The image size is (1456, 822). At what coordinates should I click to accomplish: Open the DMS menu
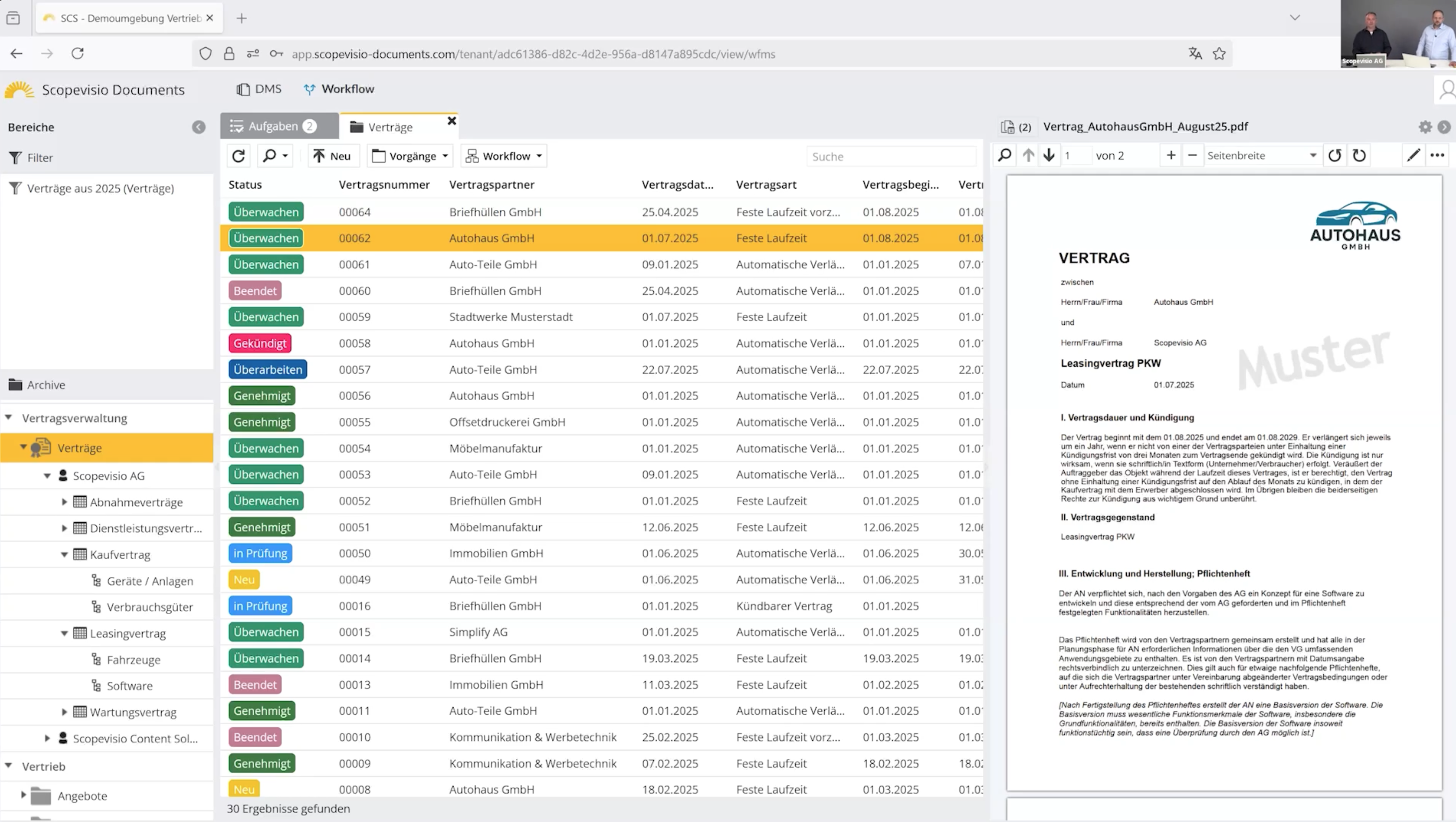pyautogui.click(x=259, y=89)
